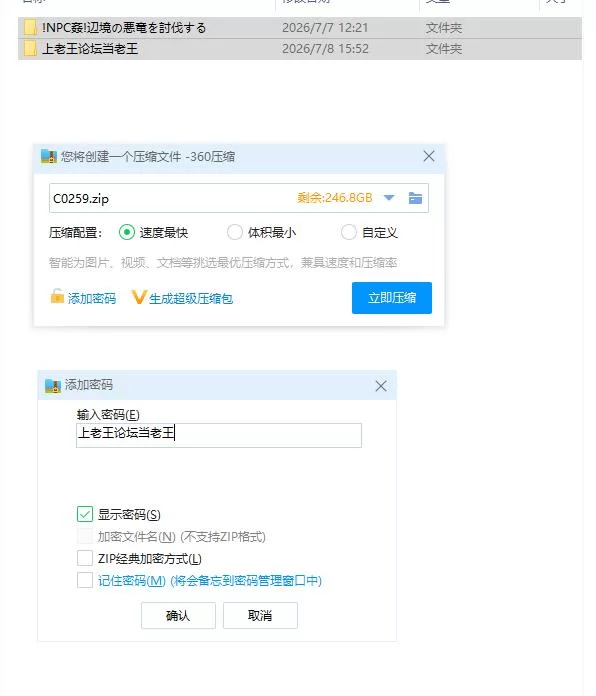This screenshot has width=596, height=696.
Task: Confirm password with the 确认 button
Action: coord(178,615)
